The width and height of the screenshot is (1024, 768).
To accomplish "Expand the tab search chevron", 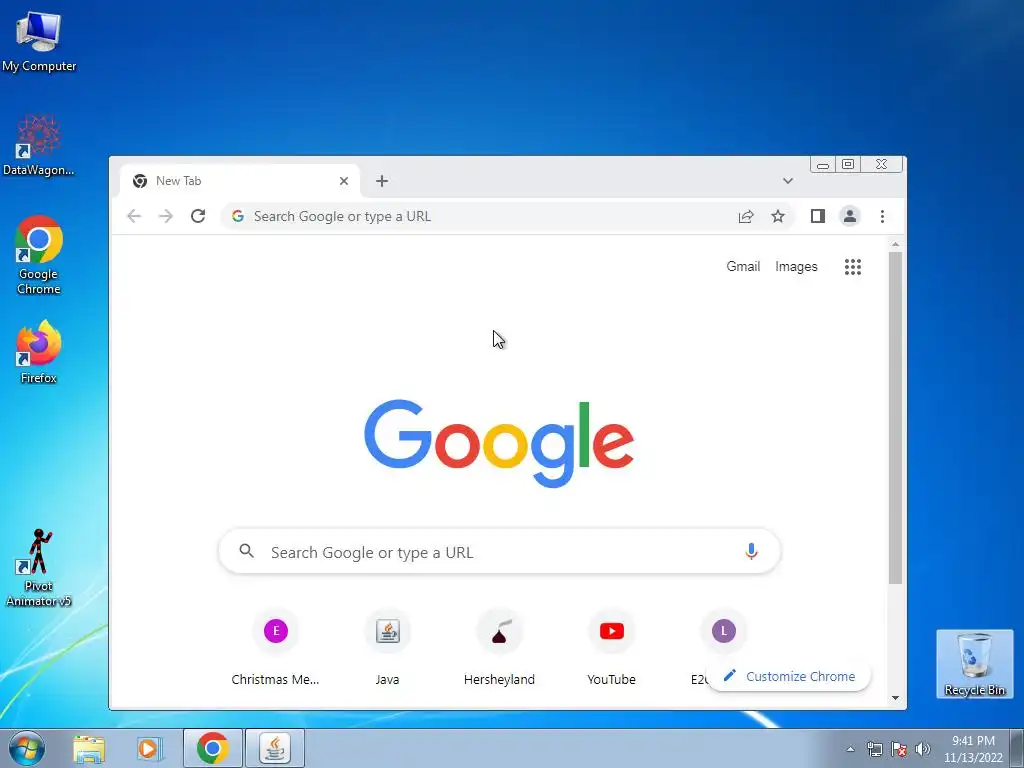I will click(x=788, y=181).
